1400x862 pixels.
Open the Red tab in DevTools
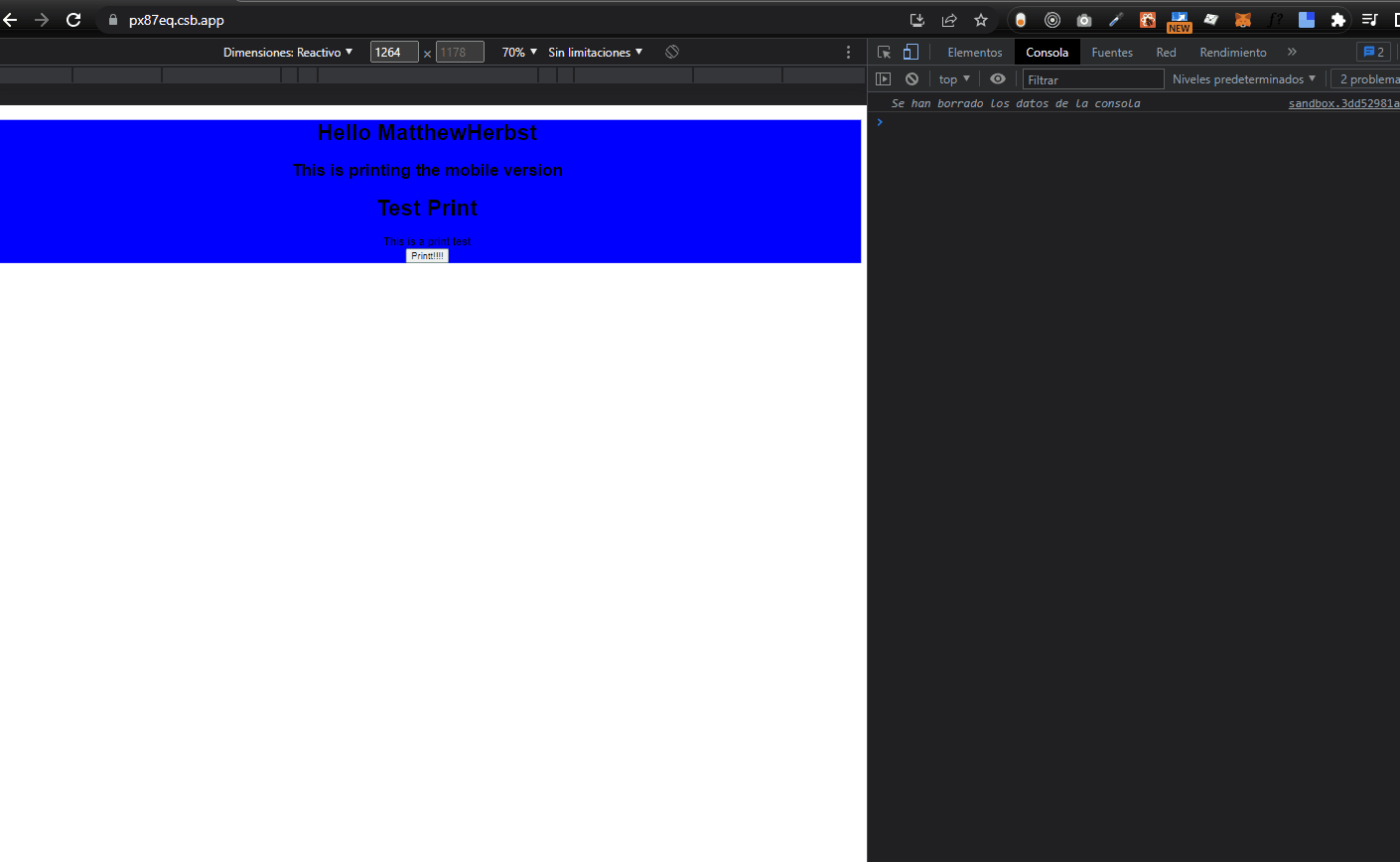1165,52
